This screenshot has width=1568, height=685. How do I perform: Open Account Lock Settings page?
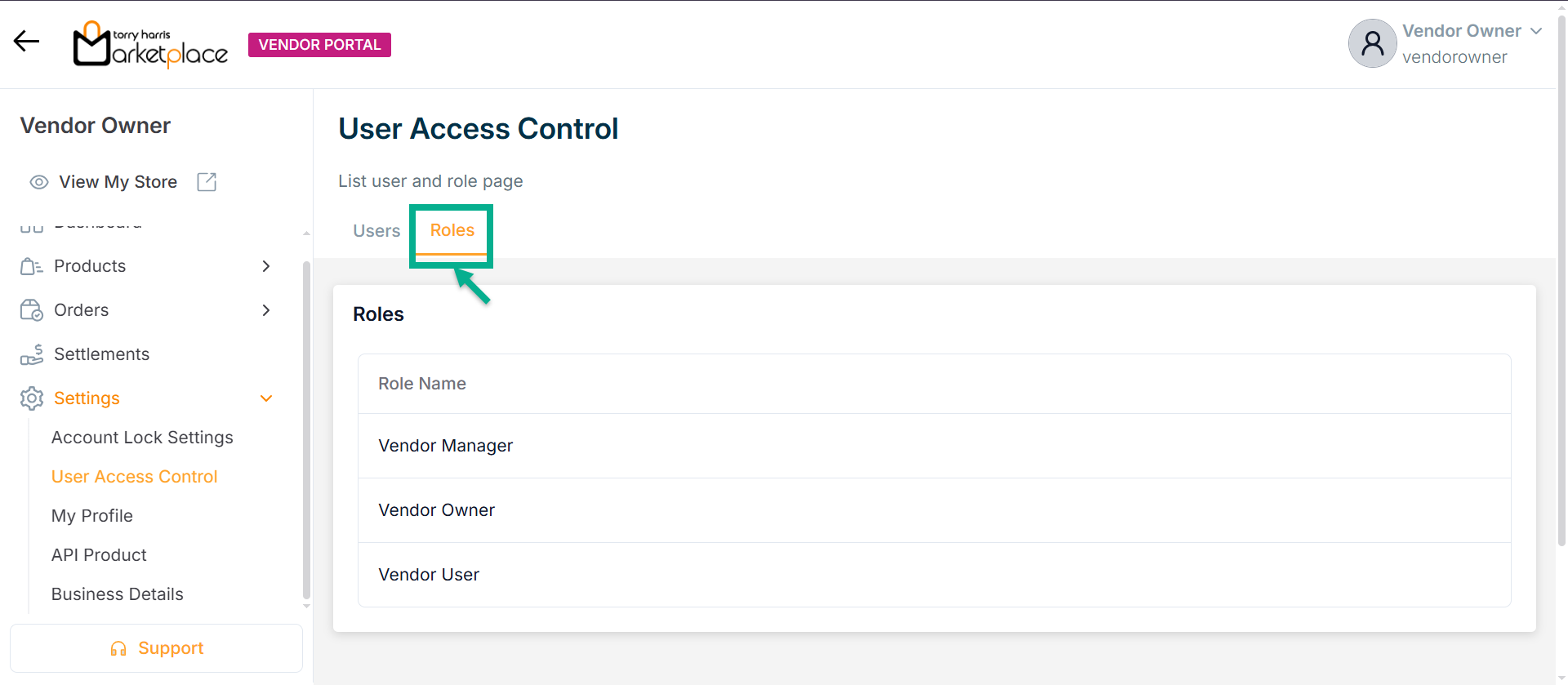(x=142, y=438)
